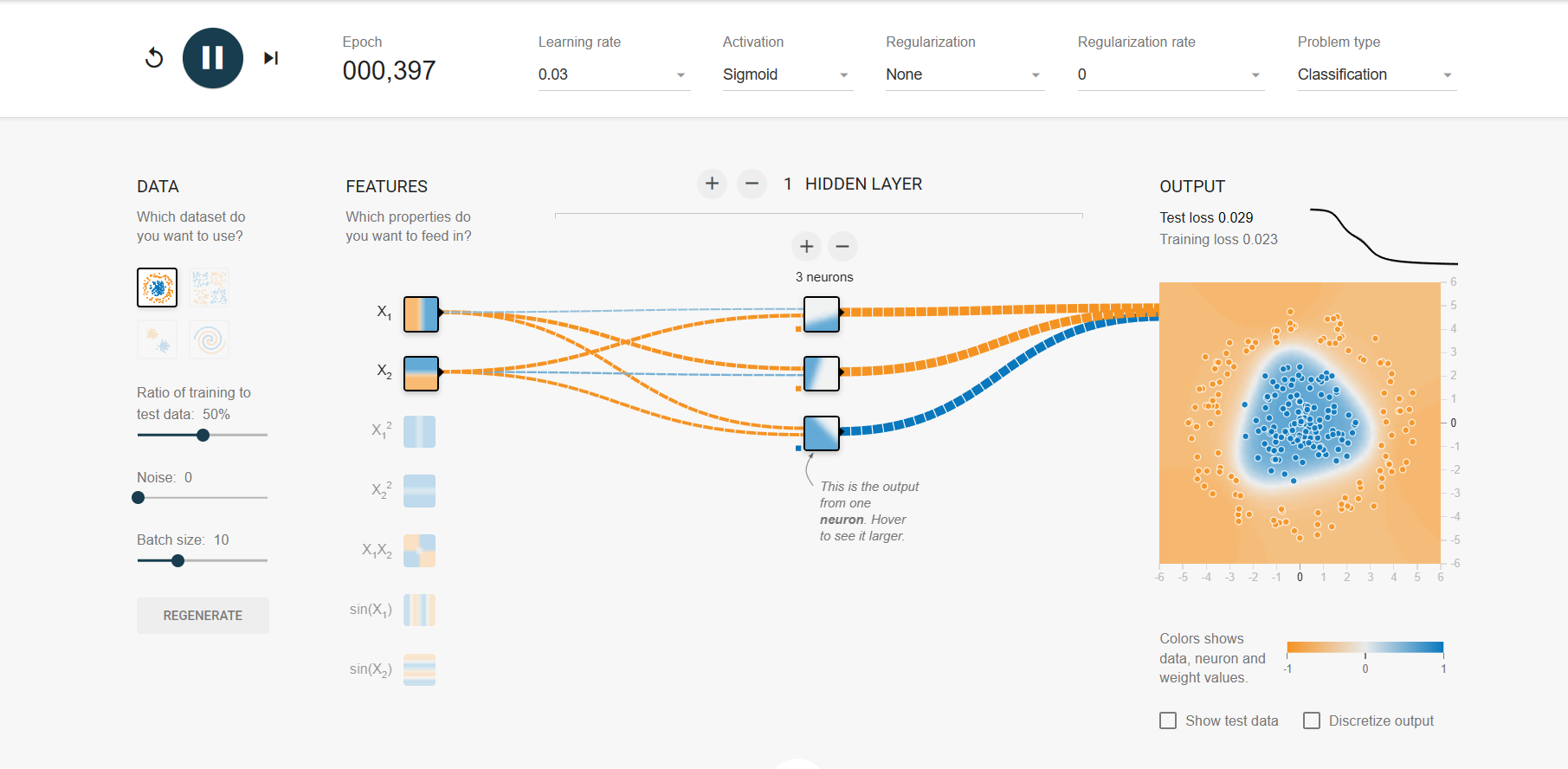Select the Gaussian dataset thumbnail
Viewport: 1568px width, 769px height.
tap(157, 339)
